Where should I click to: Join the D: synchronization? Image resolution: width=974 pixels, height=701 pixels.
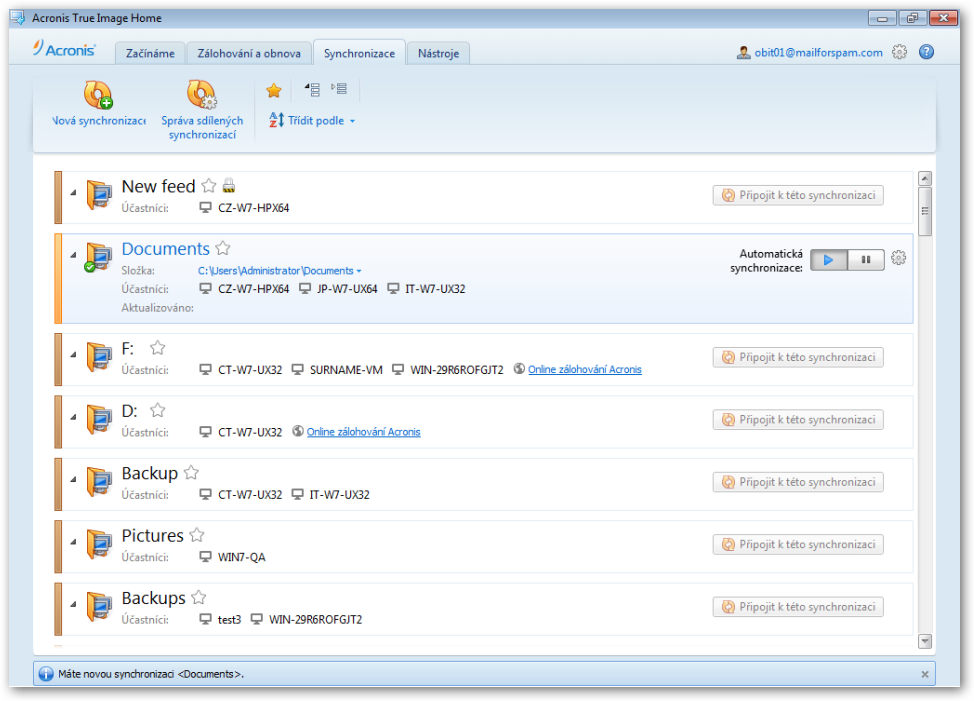(798, 420)
